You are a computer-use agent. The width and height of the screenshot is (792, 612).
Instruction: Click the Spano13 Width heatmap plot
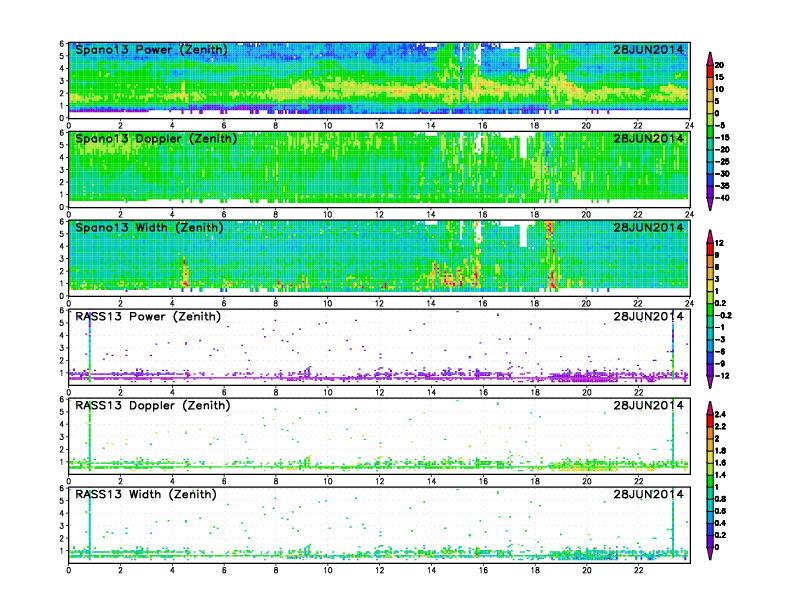click(379, 259)
